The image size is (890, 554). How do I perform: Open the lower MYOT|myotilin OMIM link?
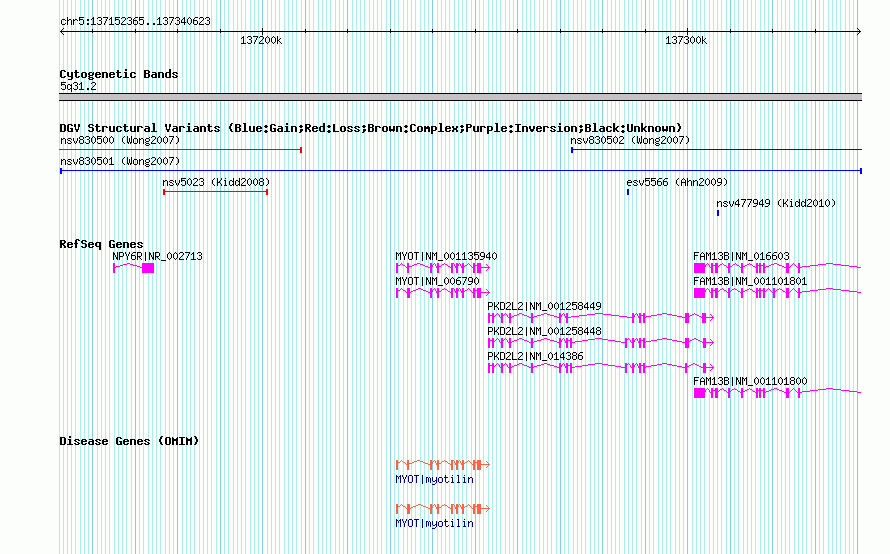[434, 523]
